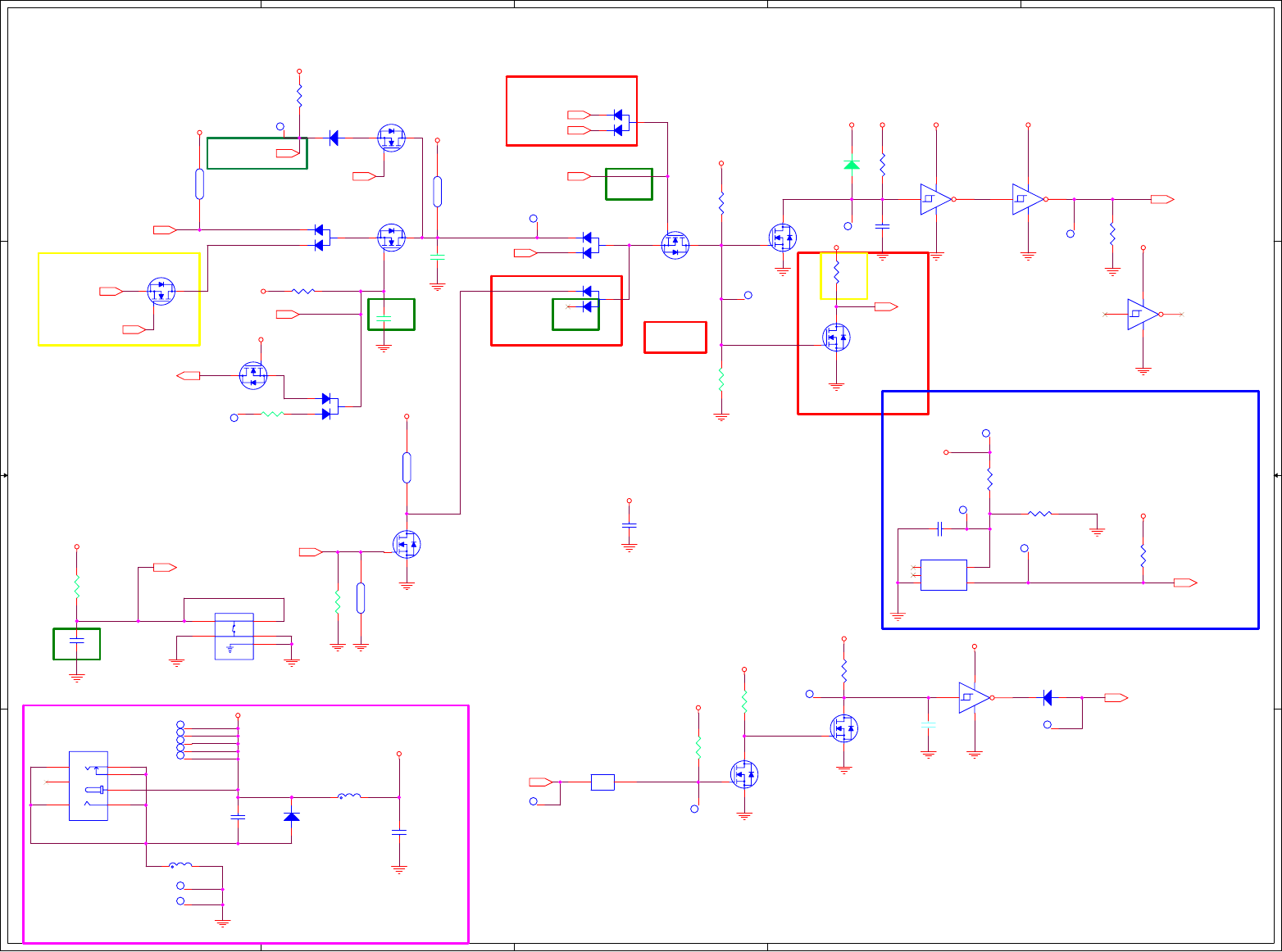Select the capacitor in the small center-left green frame
This screenshot has width=1282, height=952.
pyautogui.click(x=384, y=317)
